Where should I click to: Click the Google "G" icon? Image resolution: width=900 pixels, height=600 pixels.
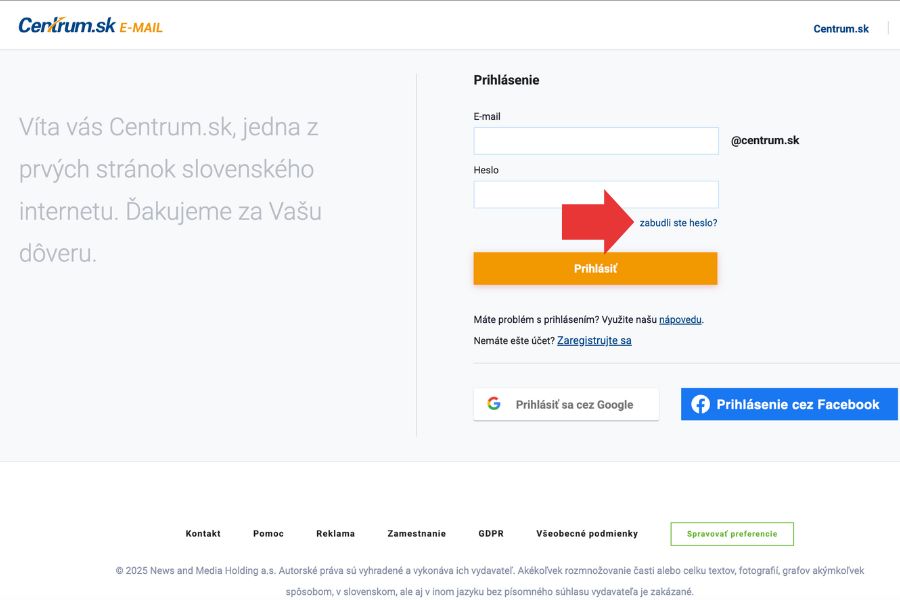(x=494, y=404)
